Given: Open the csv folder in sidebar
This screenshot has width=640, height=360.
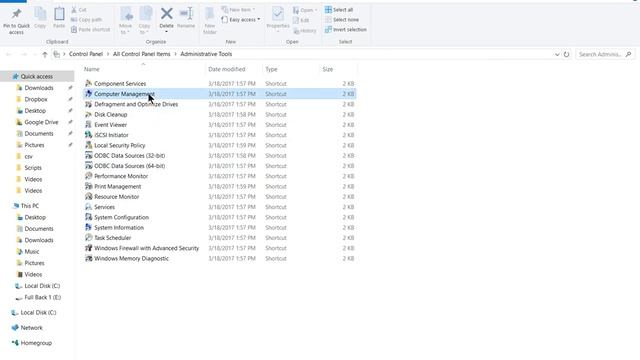Looking at the screenshot, I should [28, 156].
